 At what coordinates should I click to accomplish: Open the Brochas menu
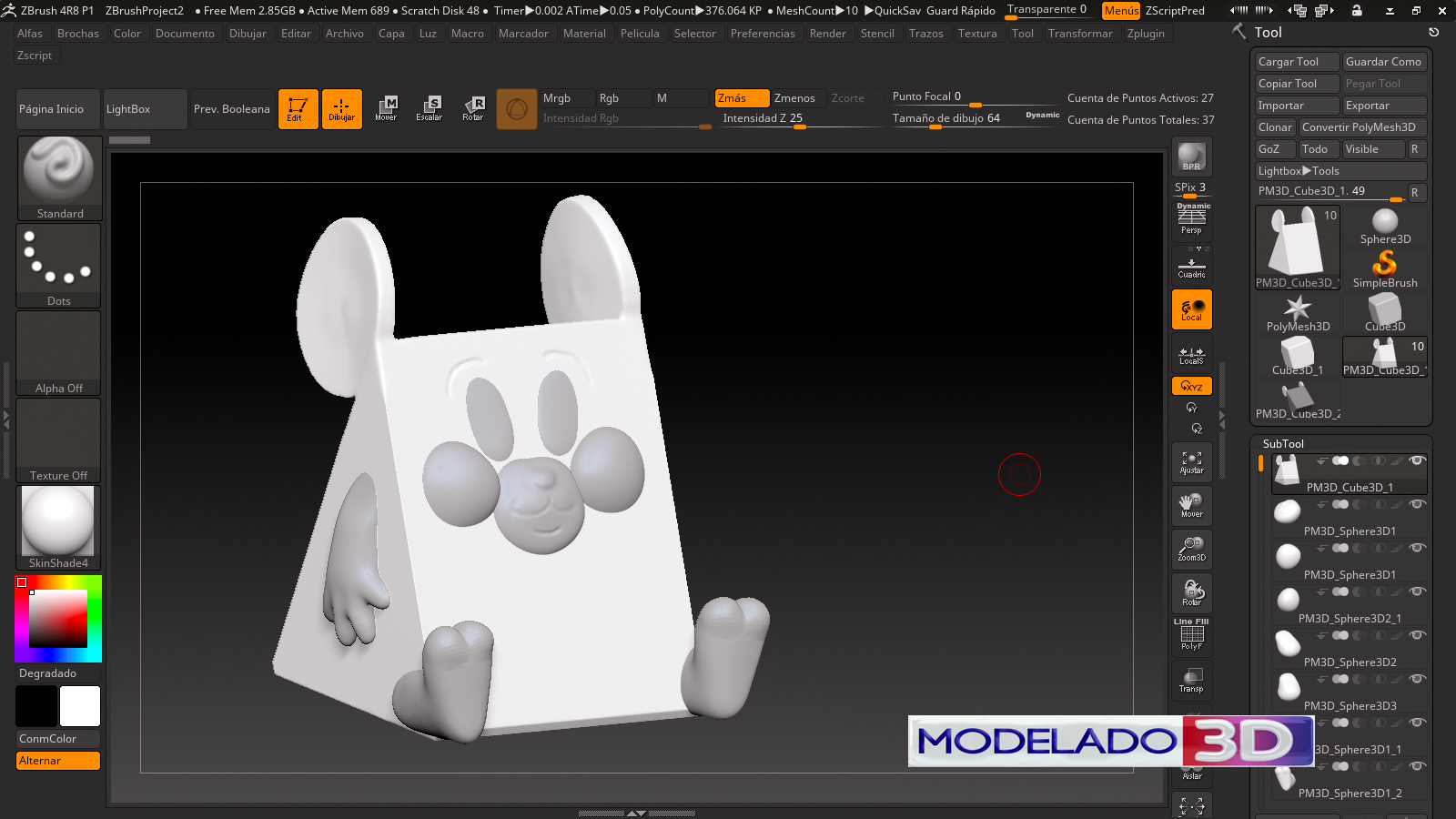(x=78, y=34)
